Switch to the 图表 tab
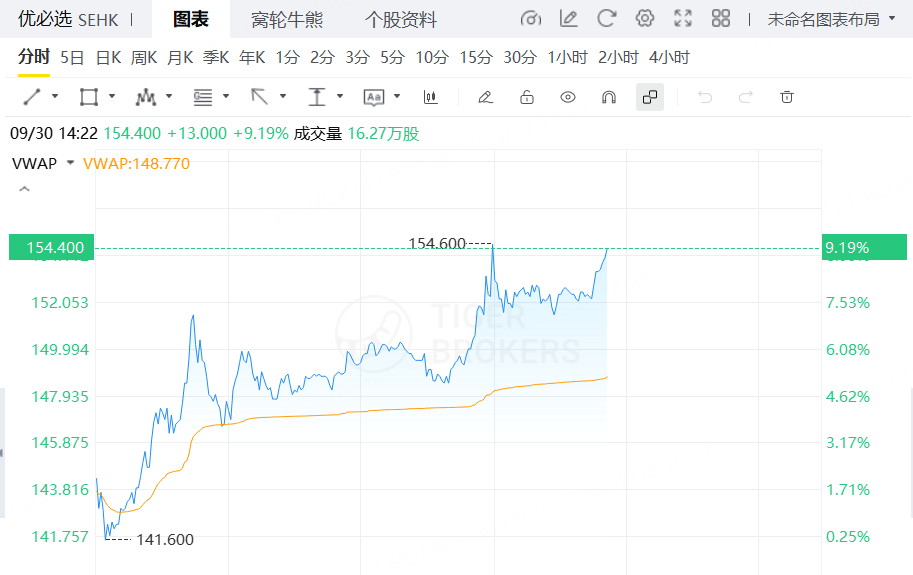Viewport: 913px width, 575px height. 191,19
